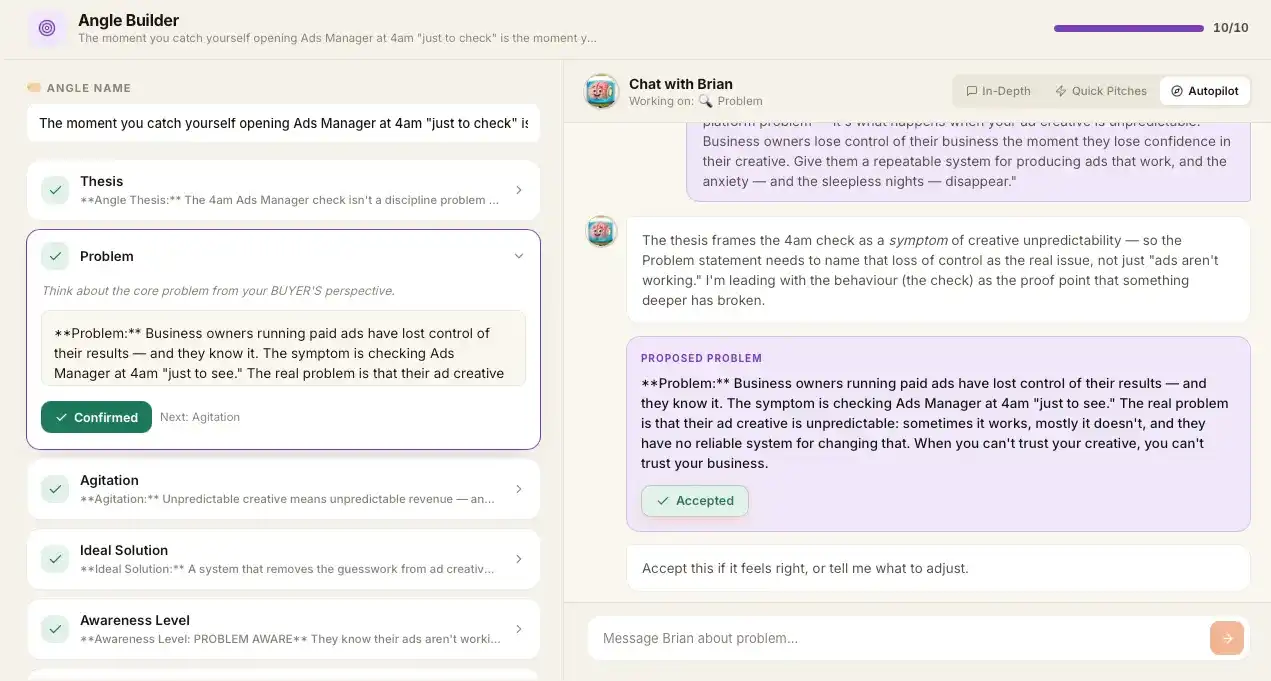Click the "Awareness Level" step title
Screen dimensions: 1271x681
click(135, 620)
